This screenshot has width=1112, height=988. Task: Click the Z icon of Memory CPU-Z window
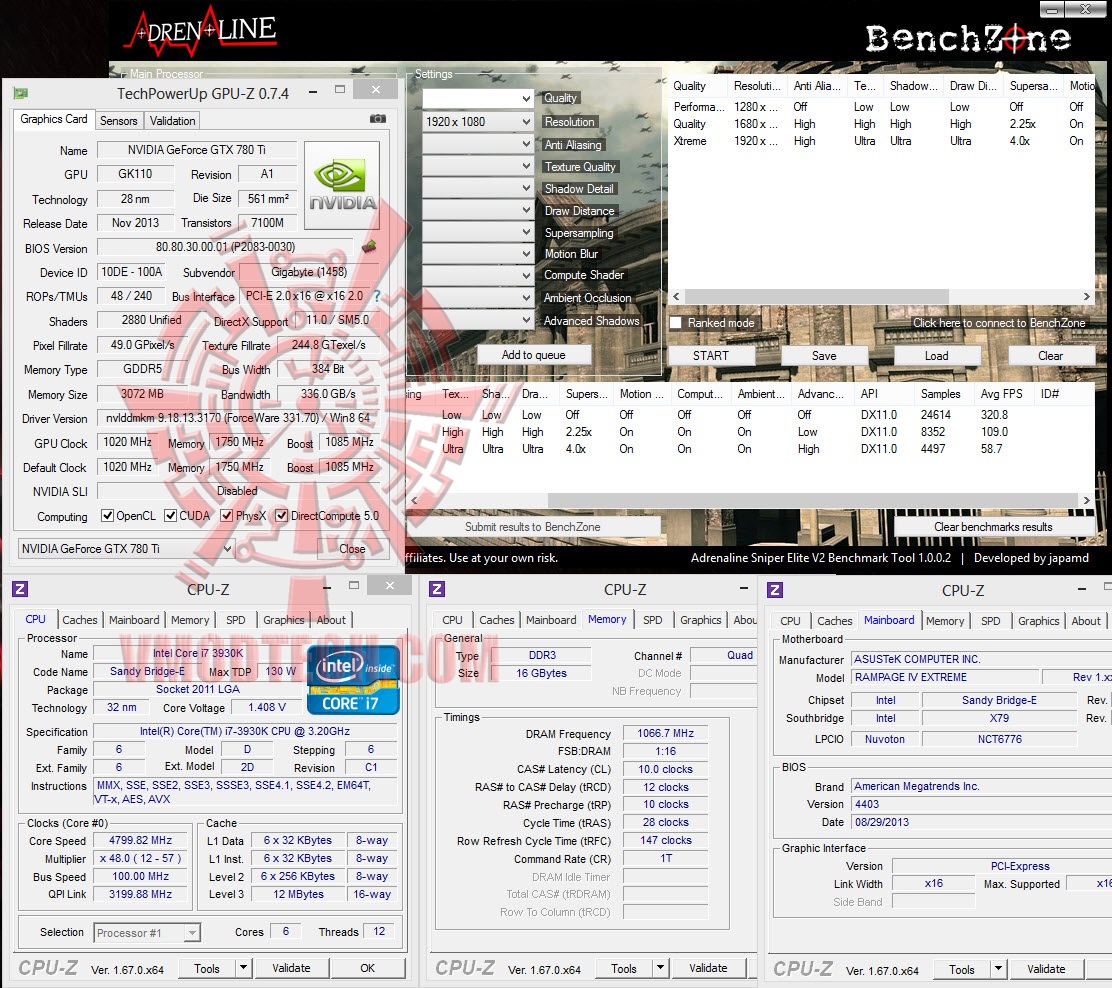[437, 589]
